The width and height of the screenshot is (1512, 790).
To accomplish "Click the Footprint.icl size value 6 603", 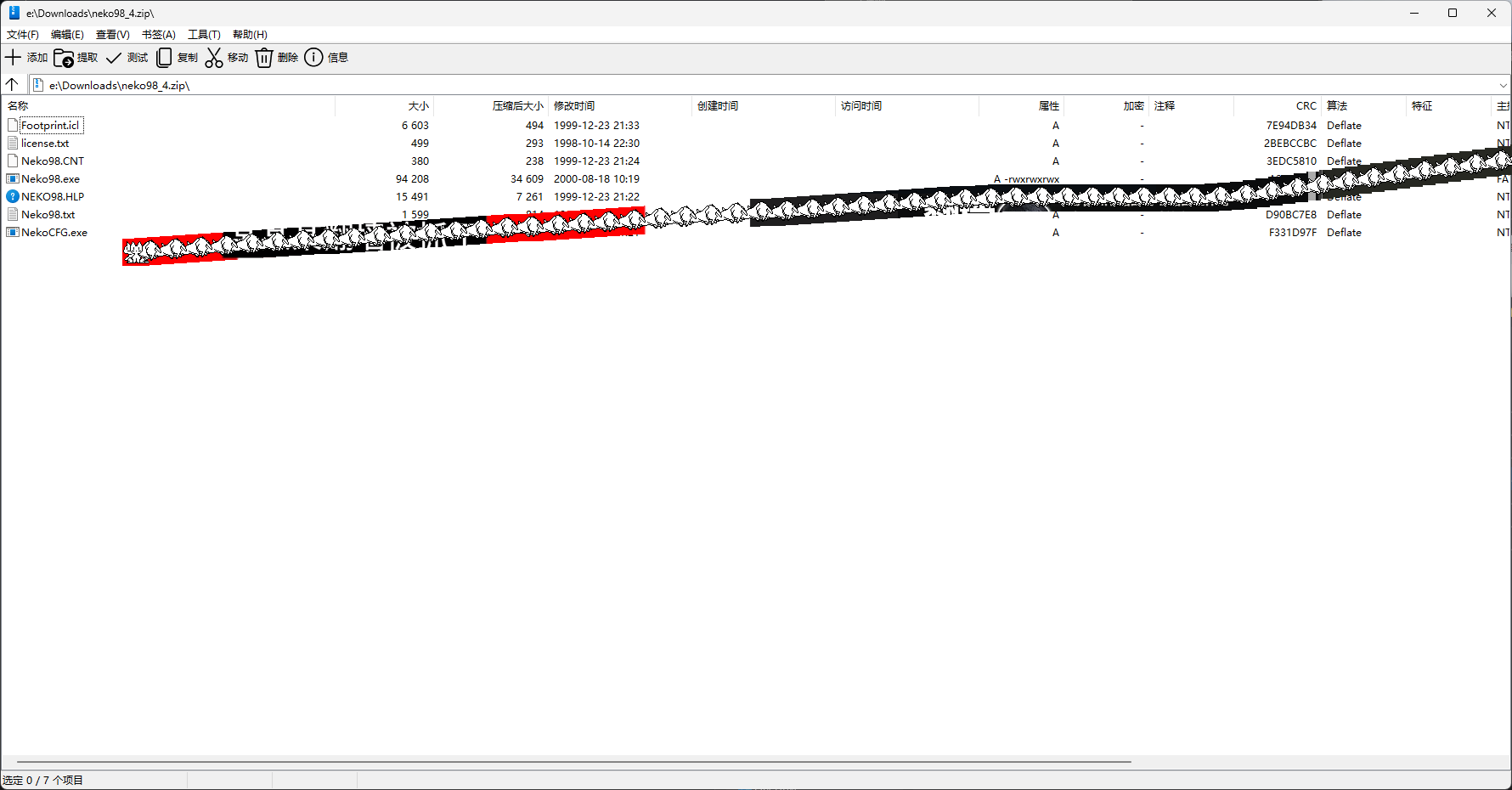I will [x=415, y=126].
